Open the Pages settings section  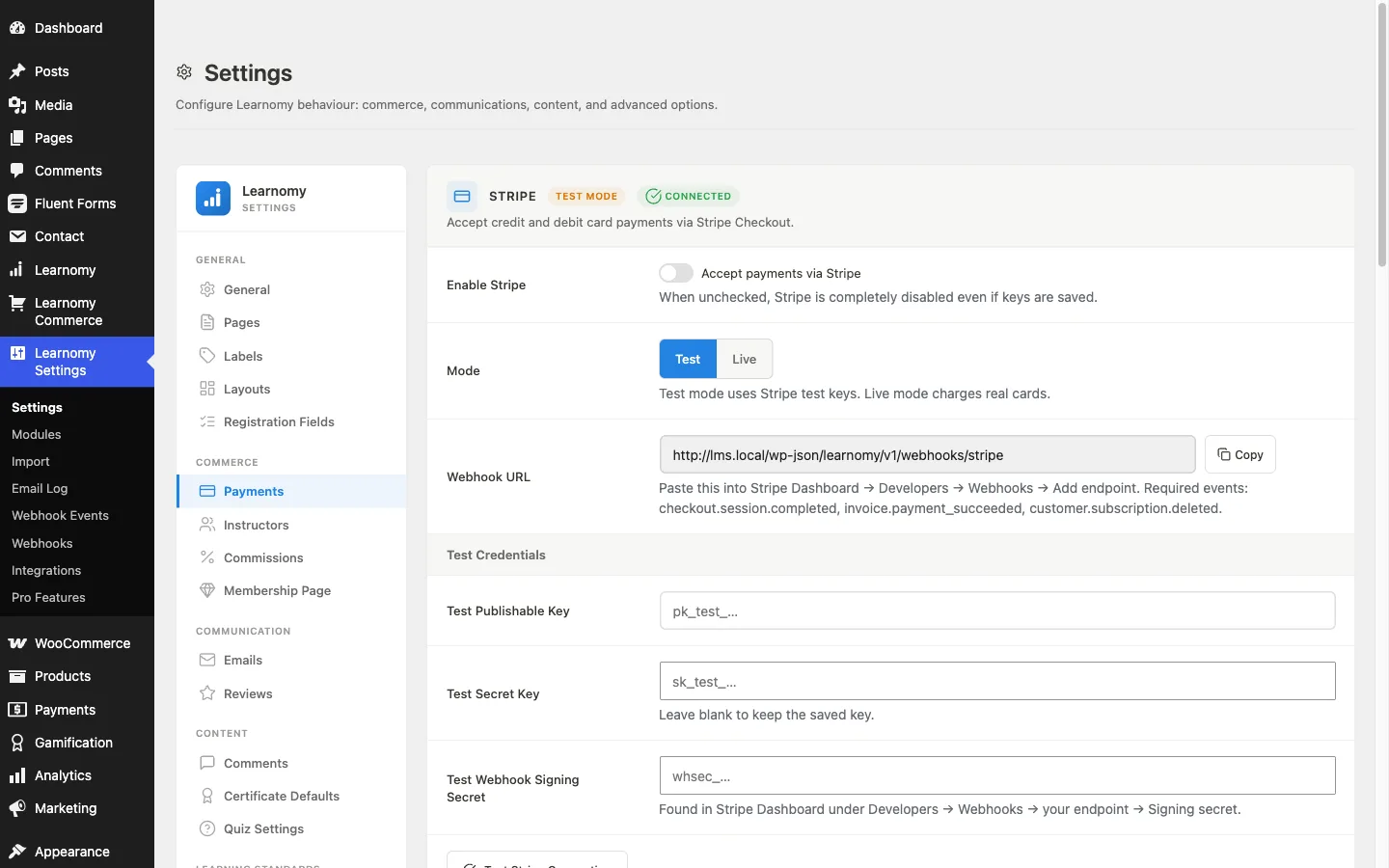tap(291, 322)
